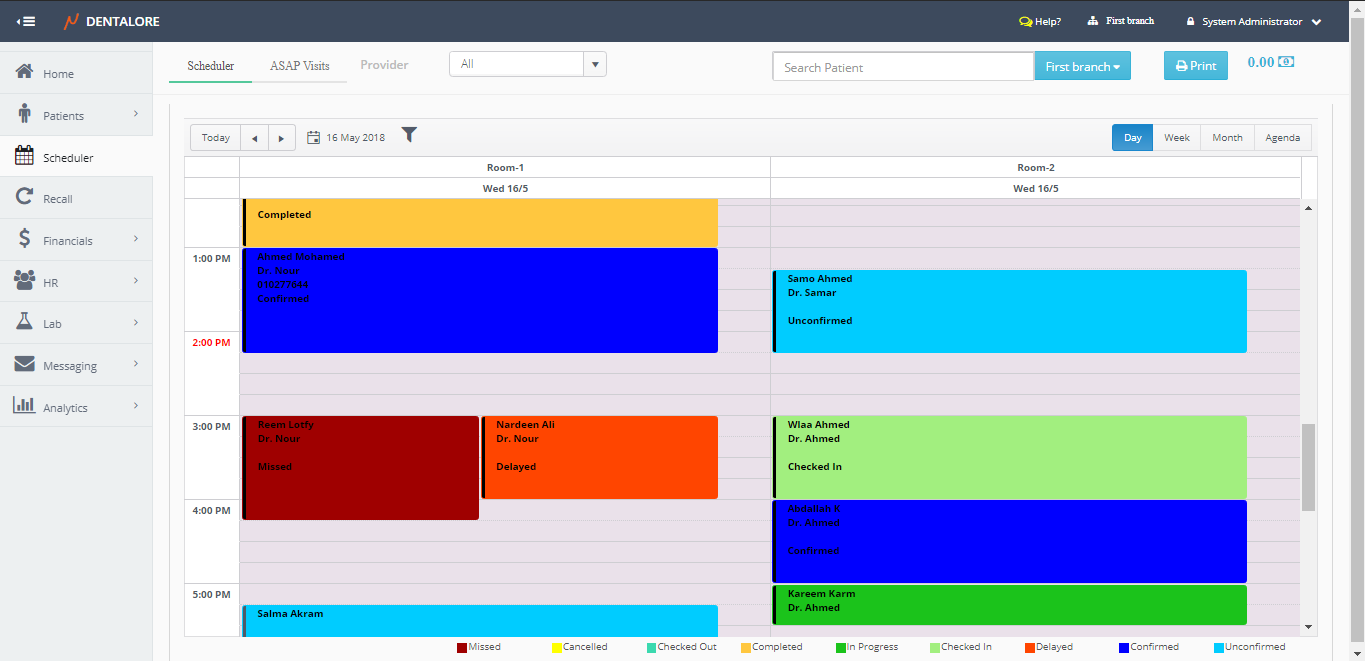
Task: Click the funnel filter icon
Action: (x=409, y=135)
